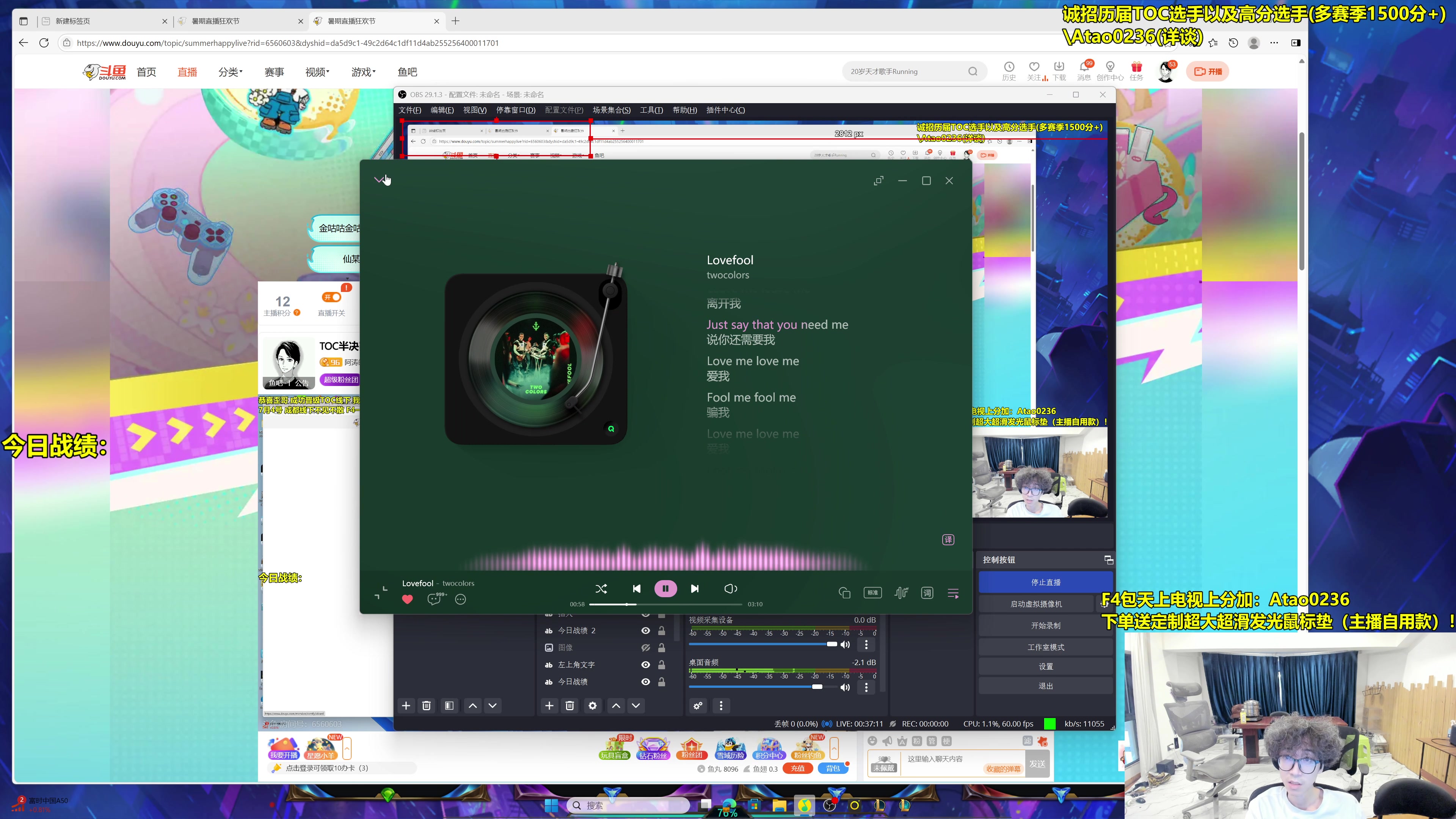Toggle lyric translation 译 button
Viewport: 1456px width, 819px height.
[948, 539]
